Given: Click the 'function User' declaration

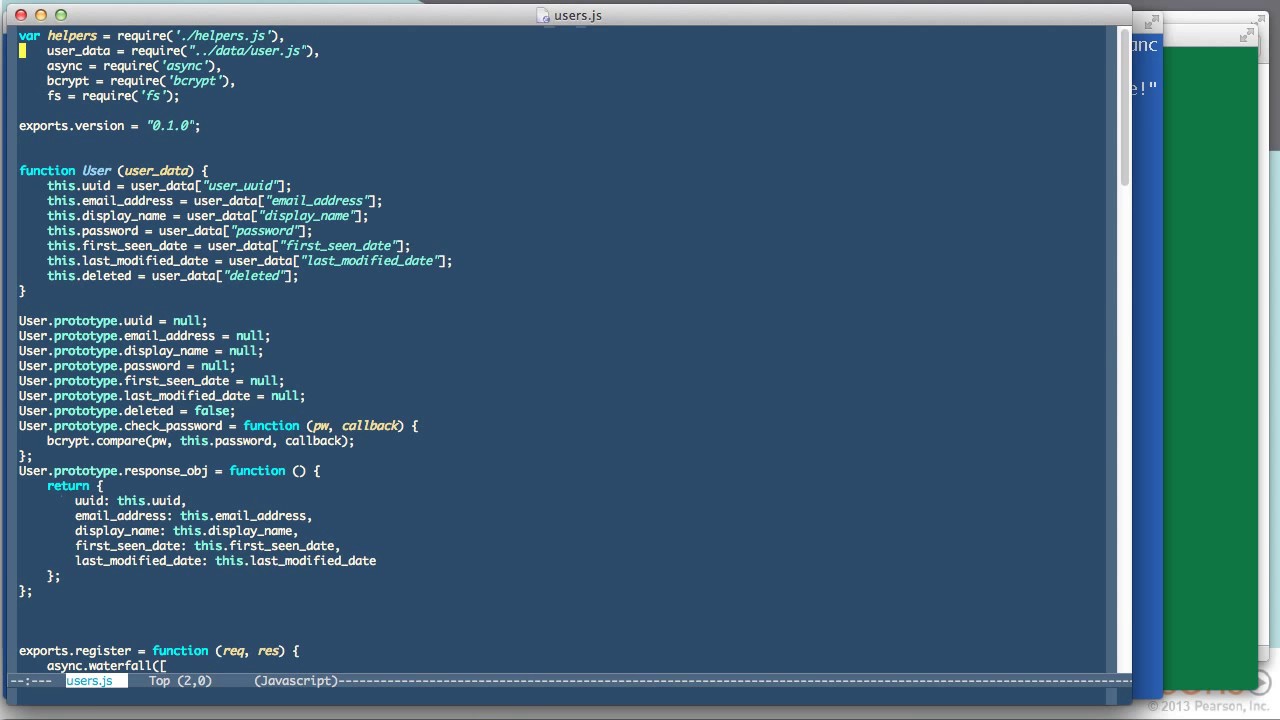Looking at the screenshot, I should 114,171.
